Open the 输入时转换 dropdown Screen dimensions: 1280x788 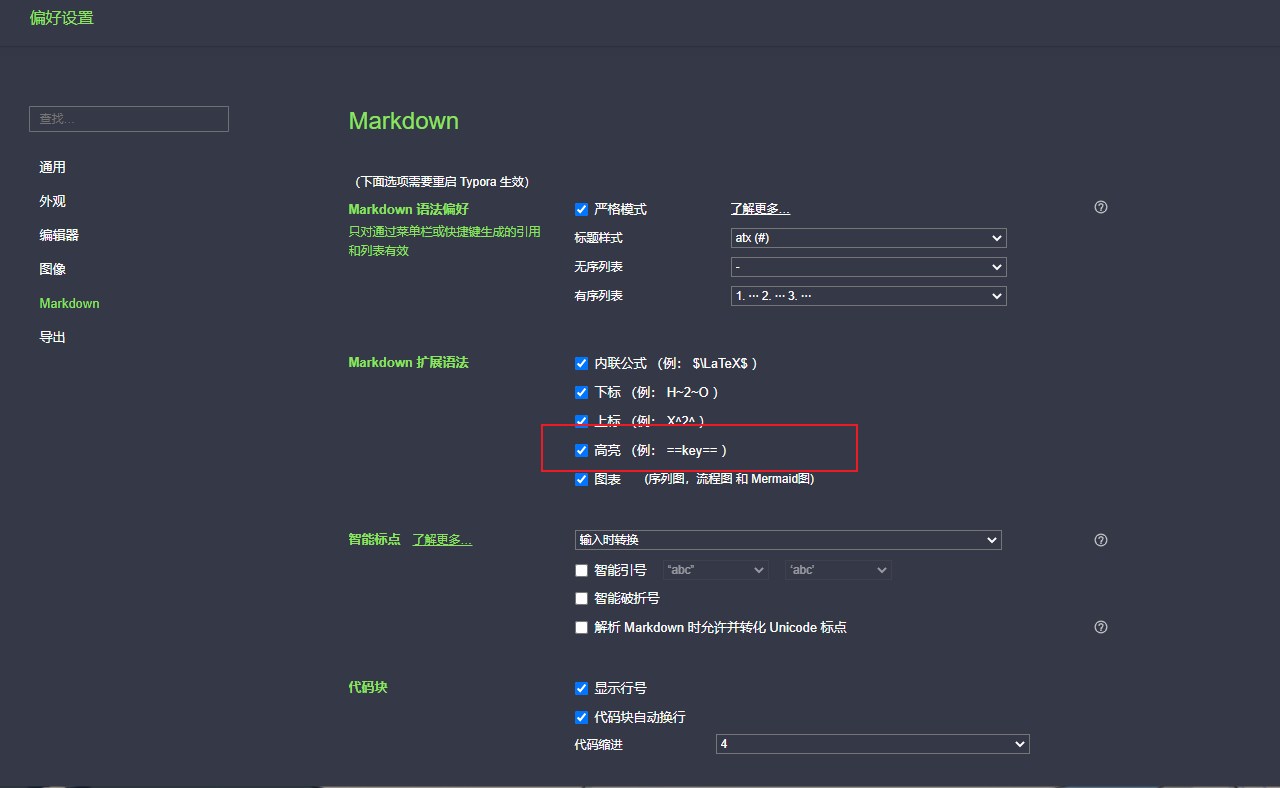788,540
